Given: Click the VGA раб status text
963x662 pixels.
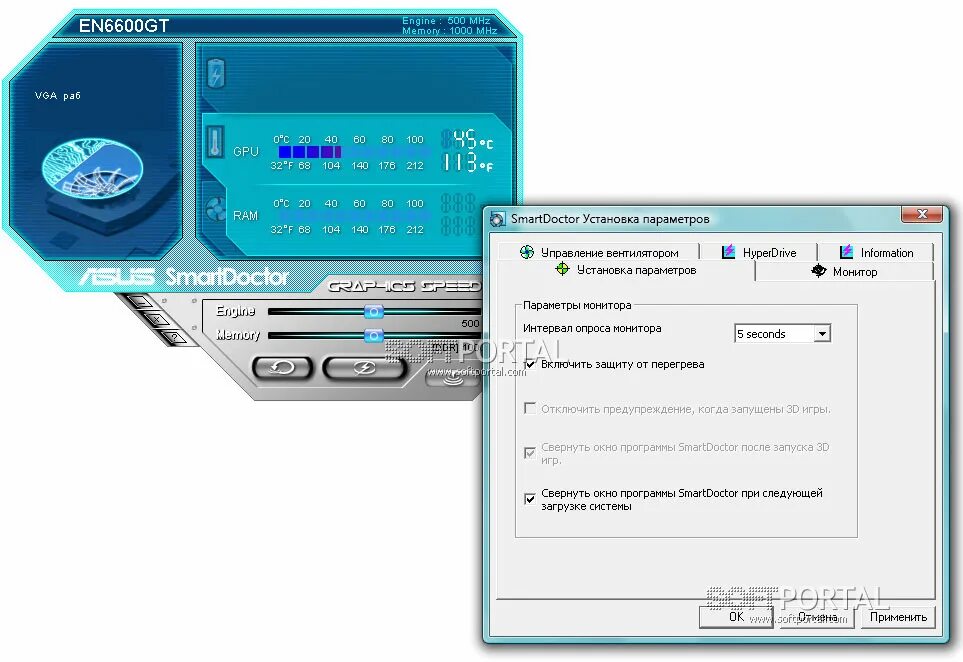Looking at the screenshot, I should 58,96.
